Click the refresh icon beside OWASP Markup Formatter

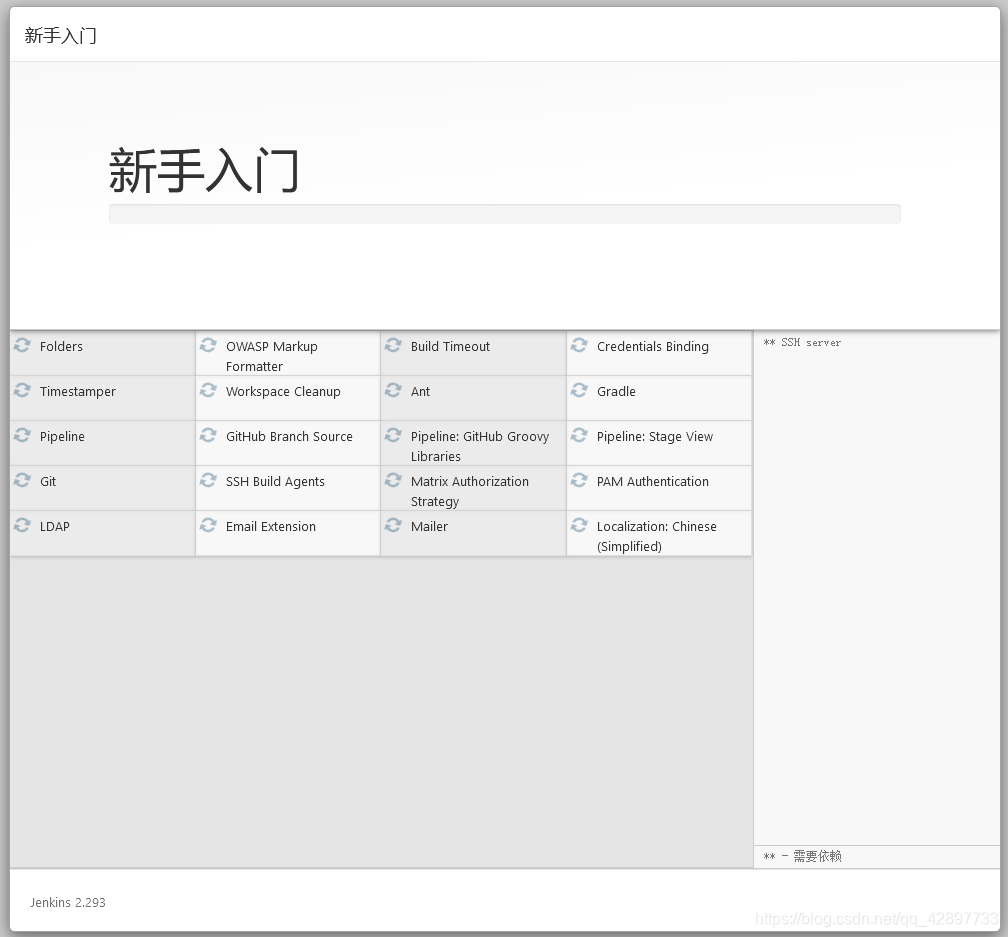208,345
